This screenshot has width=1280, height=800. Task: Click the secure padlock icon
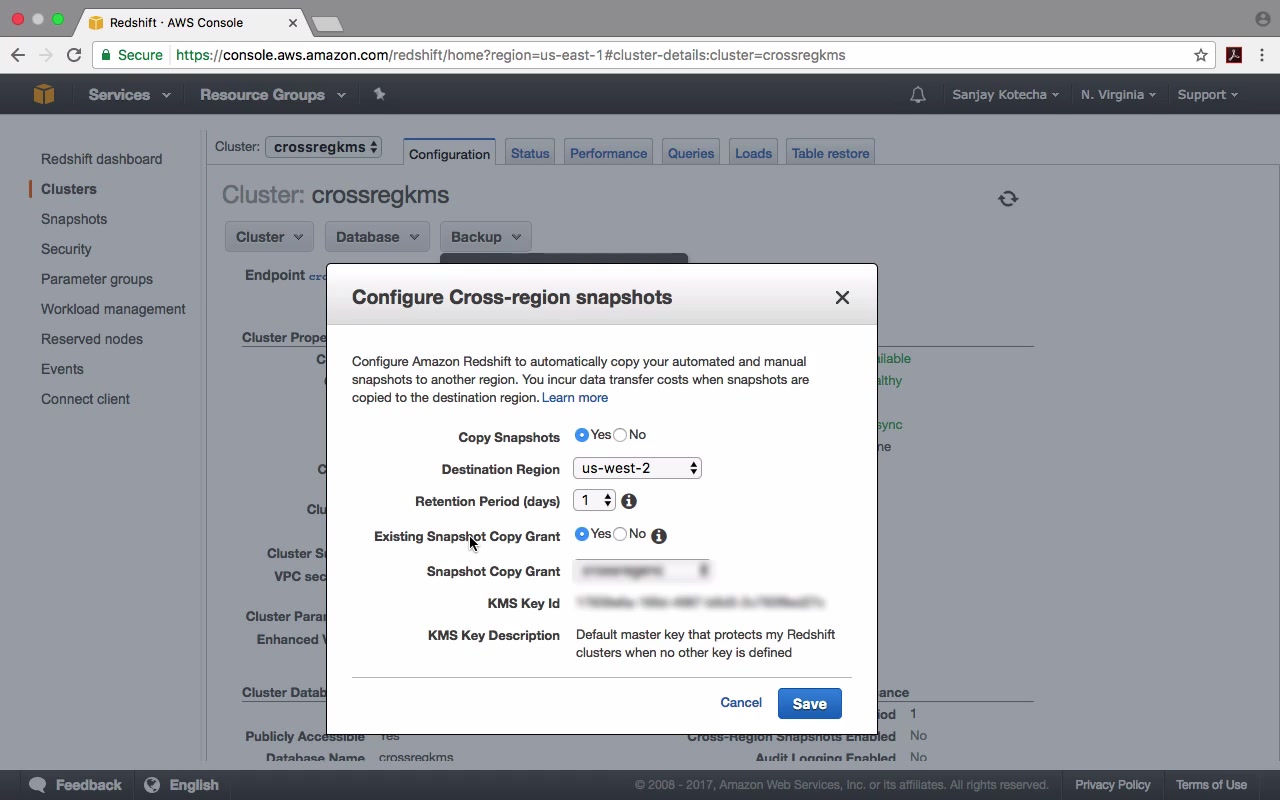[x=106, y=55]
